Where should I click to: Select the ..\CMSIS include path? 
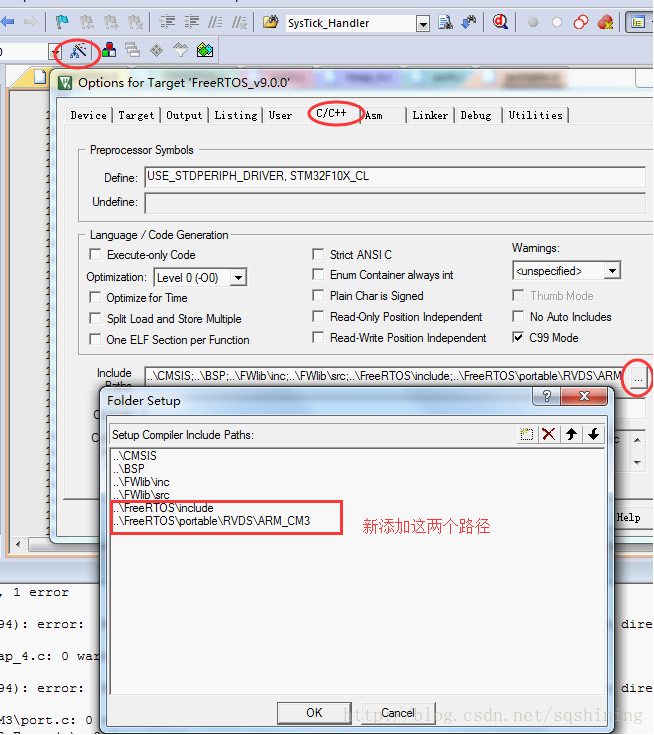(x=135, y=456)
